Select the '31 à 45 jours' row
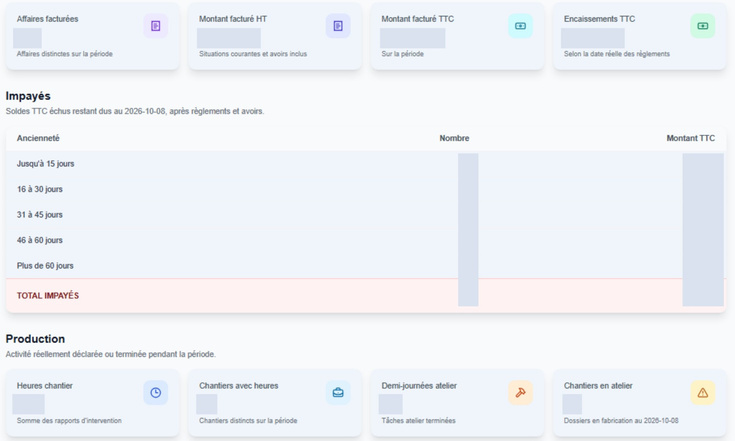 click(366, 215)
